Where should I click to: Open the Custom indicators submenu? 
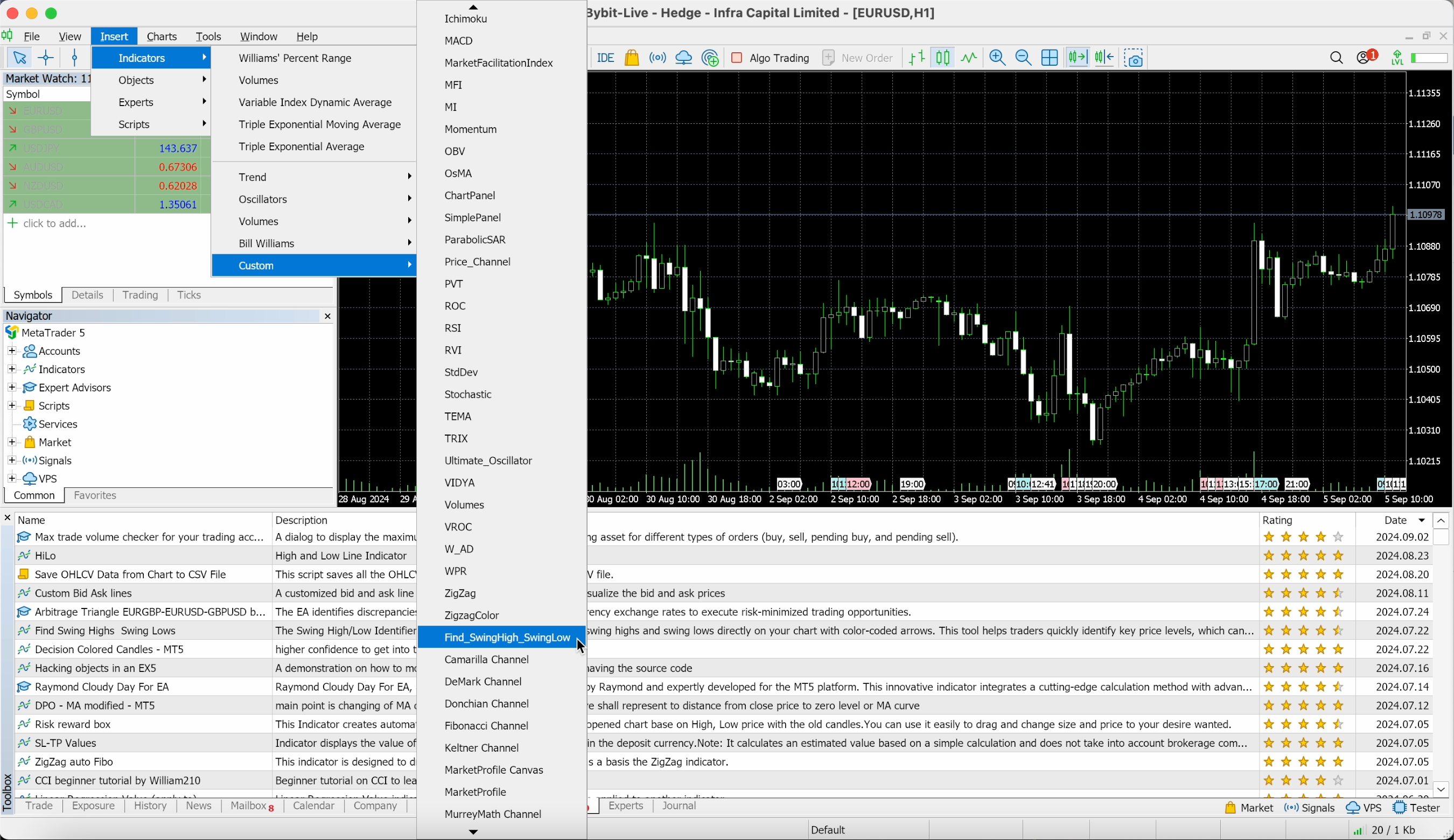(x=256, y=265)
